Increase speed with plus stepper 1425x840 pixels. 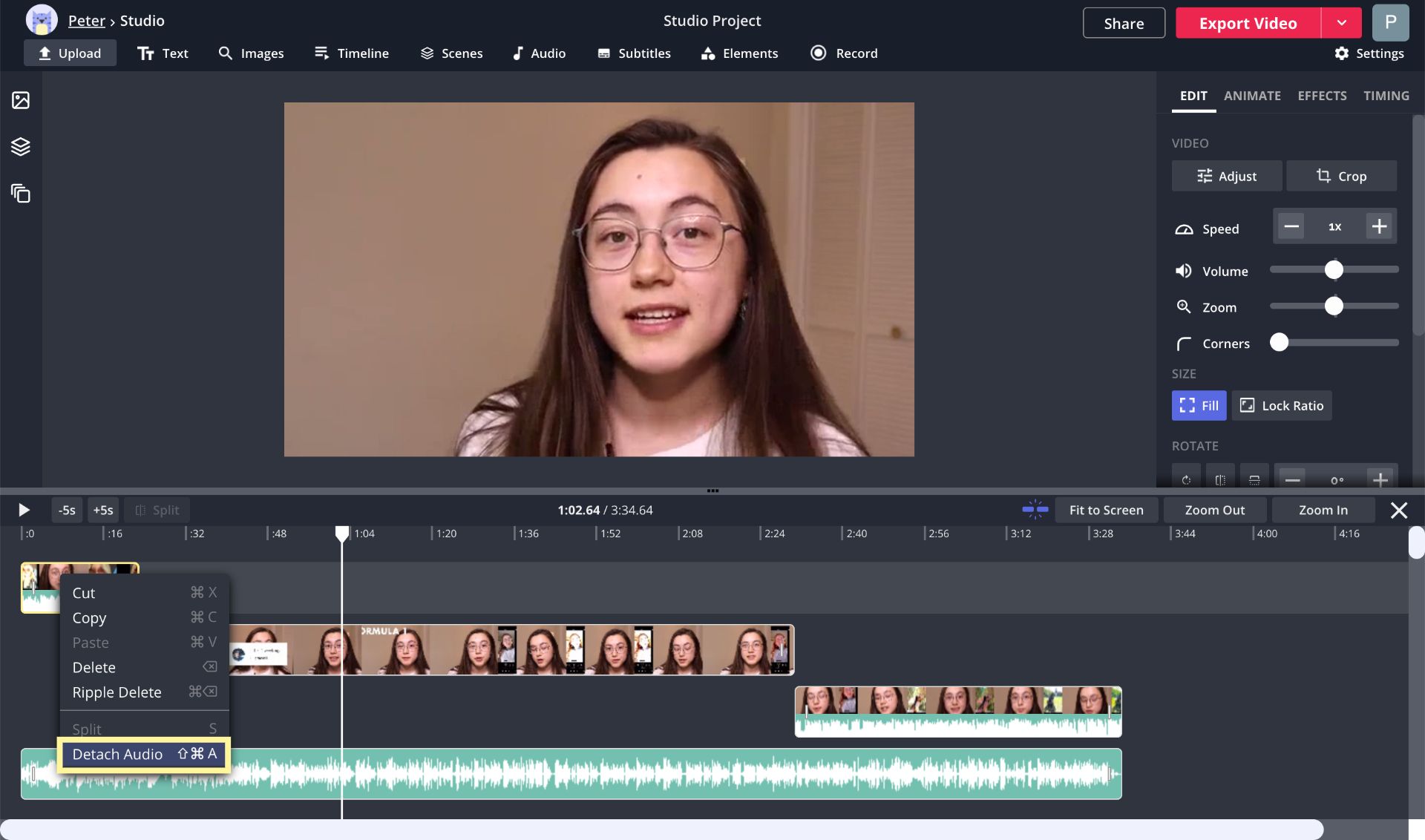pos(1379,226)
